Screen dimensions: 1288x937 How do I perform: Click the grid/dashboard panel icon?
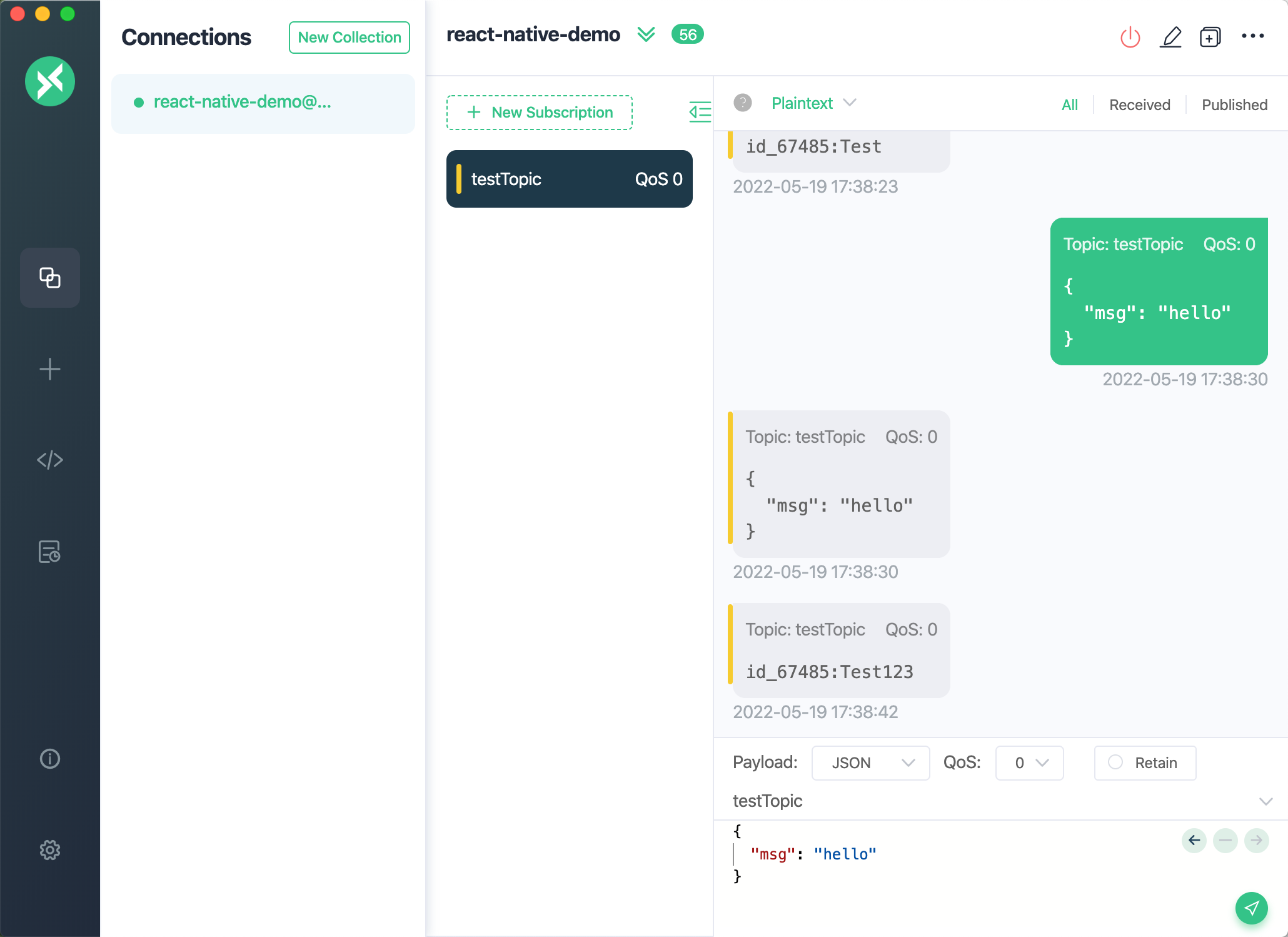click(x=50, y=276)
